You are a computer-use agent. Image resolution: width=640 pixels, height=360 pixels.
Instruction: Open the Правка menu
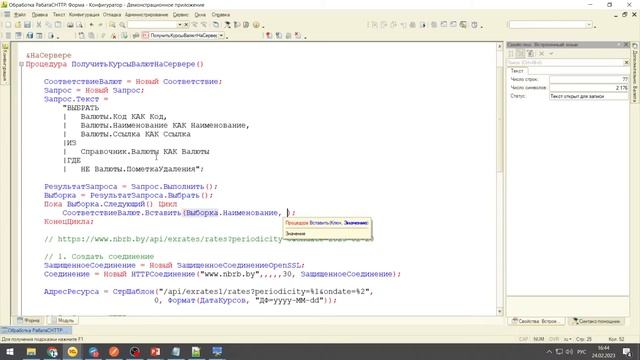tap(40, 15)
